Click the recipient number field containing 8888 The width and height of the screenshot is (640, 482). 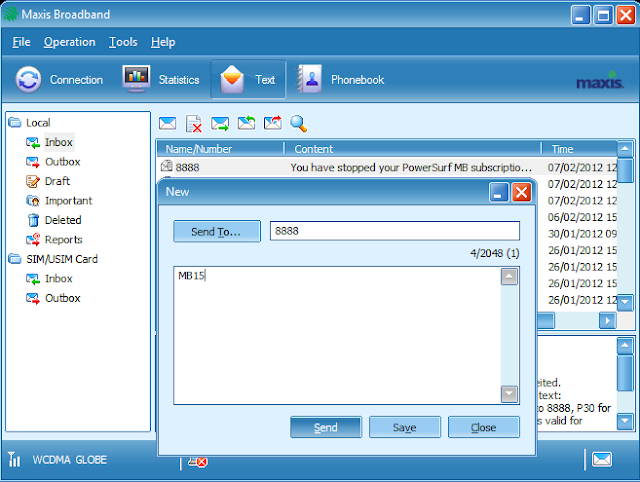[x=395, y=231]
